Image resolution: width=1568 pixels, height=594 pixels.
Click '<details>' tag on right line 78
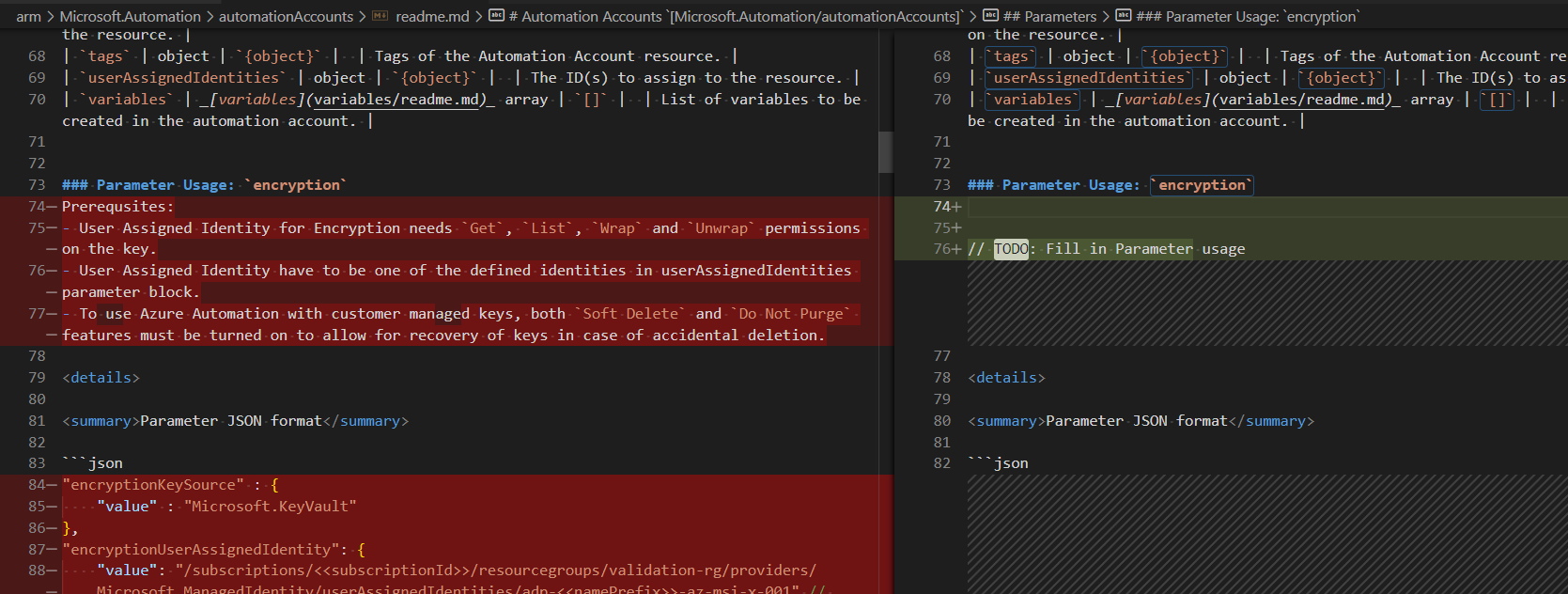pos(1006,378)
